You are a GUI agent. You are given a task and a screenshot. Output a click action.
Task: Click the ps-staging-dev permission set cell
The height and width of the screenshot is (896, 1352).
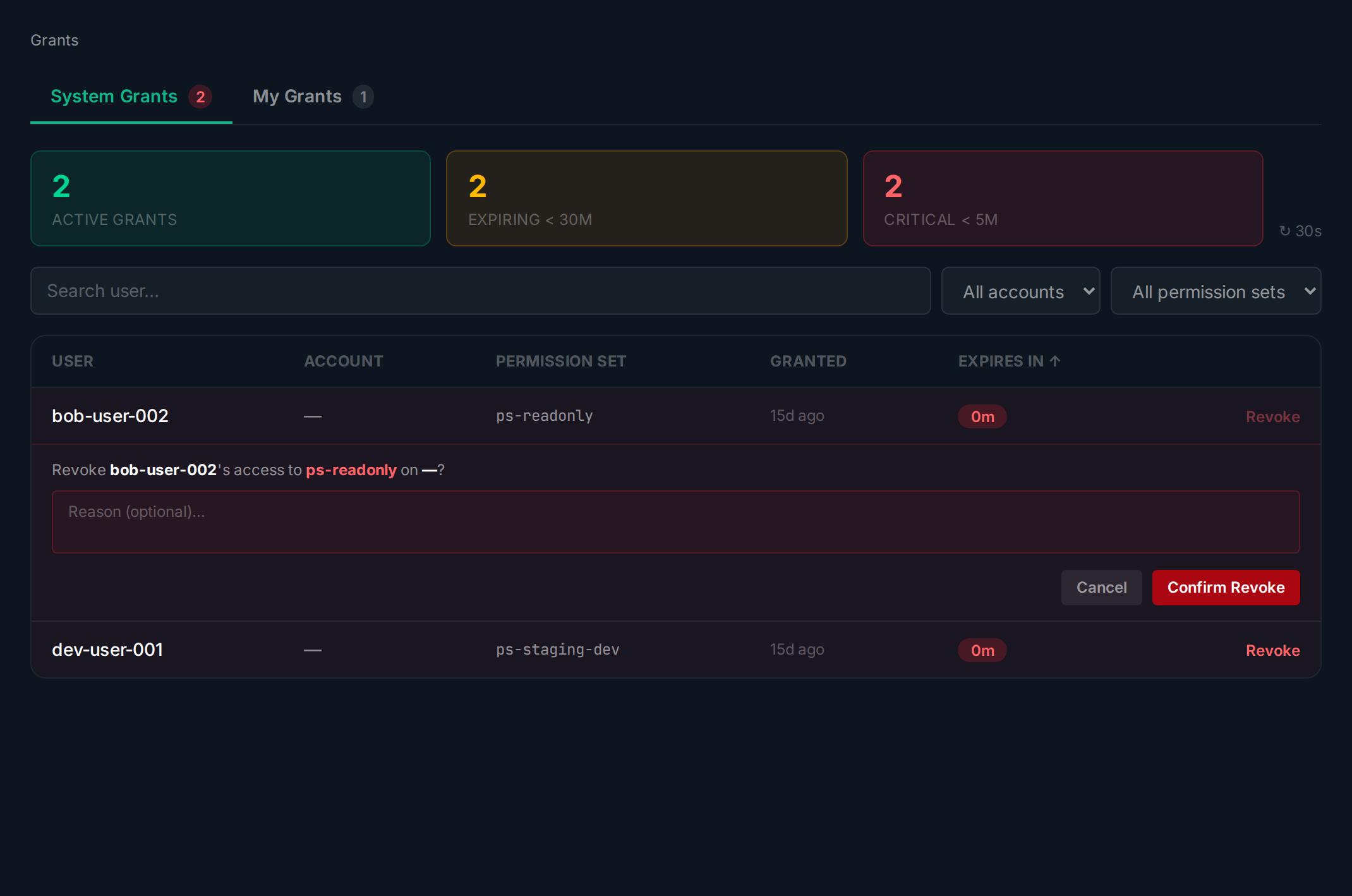tap(558, 650)
